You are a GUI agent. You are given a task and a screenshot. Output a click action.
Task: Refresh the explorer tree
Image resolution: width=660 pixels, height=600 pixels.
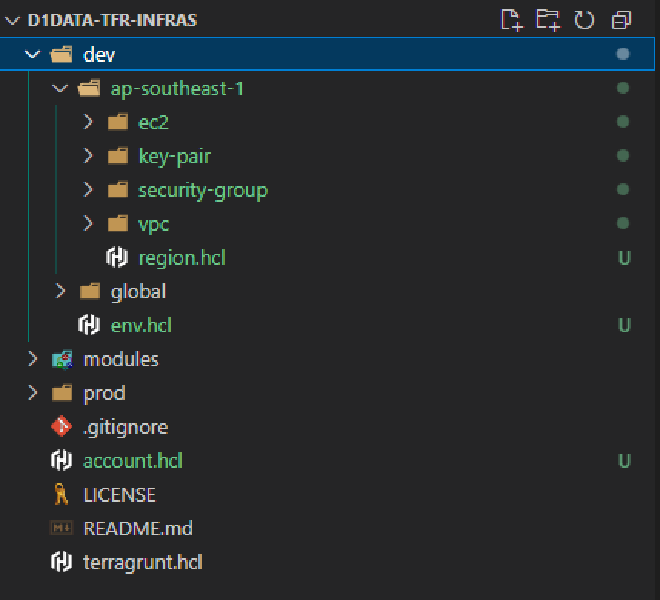click(x=585, y=20)
